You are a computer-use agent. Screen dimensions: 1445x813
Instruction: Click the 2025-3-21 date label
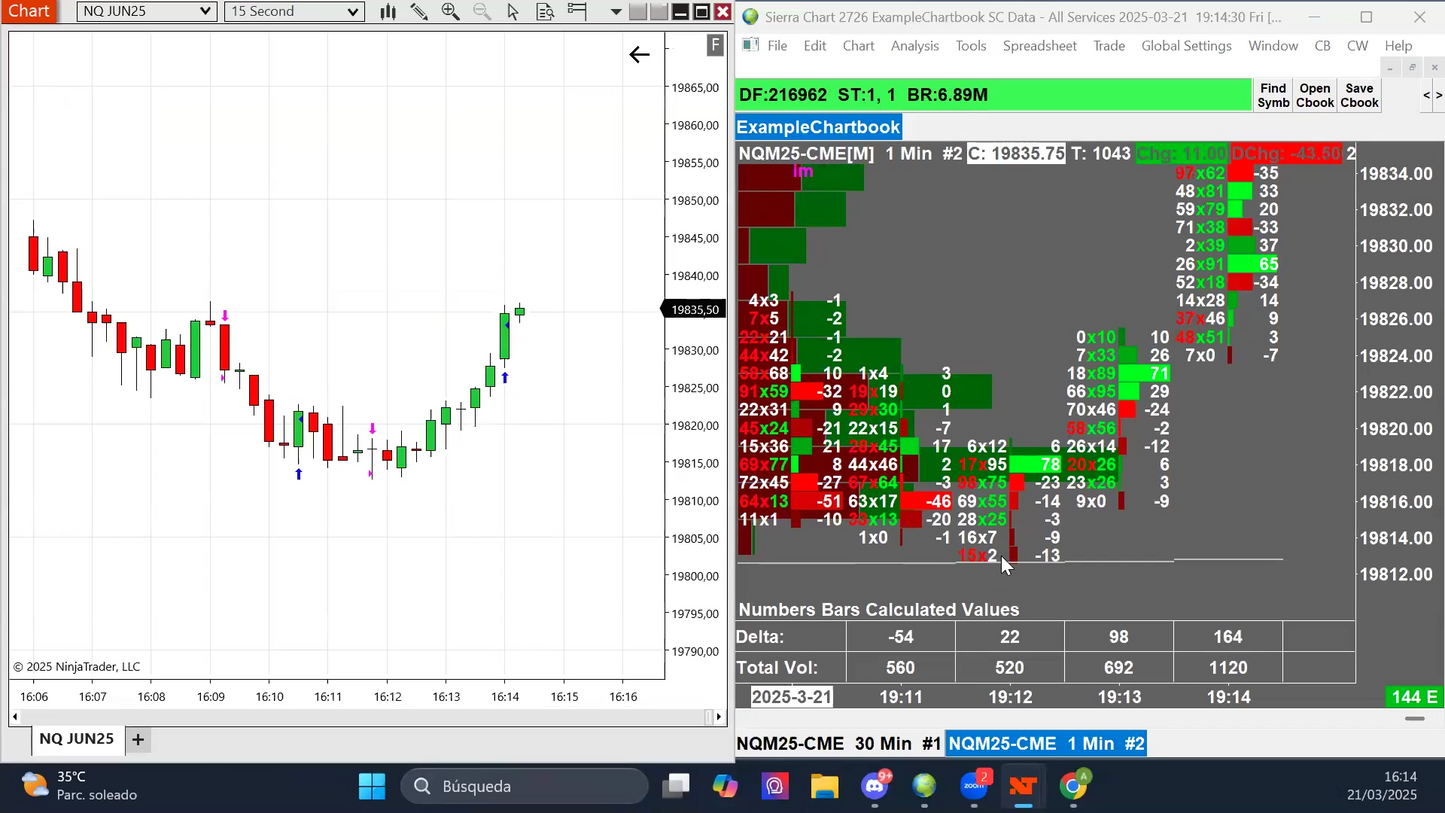792,697
